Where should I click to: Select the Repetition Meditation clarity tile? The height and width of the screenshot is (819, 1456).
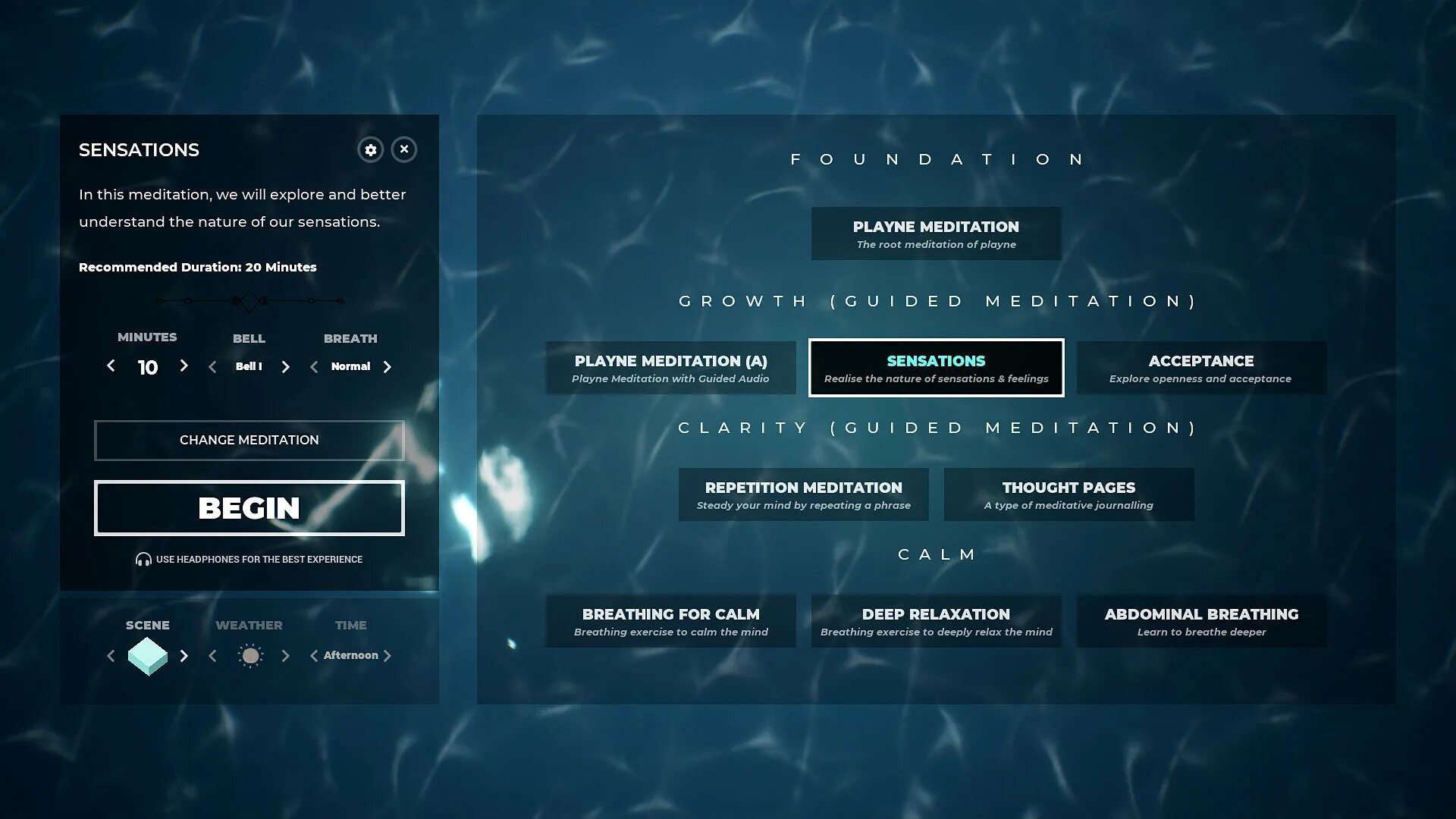[803, 494]
